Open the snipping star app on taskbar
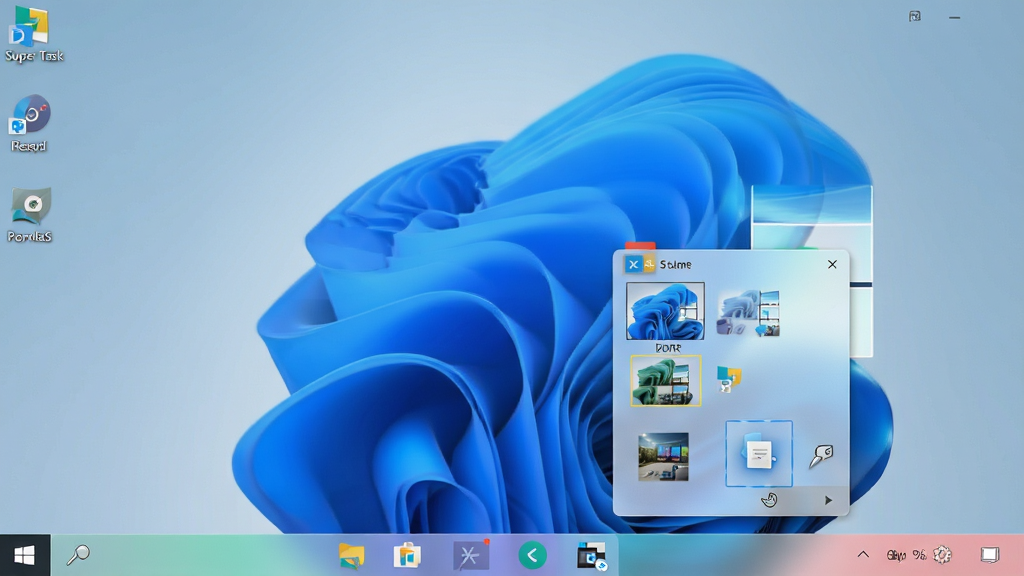The height and width of the screenshot is (576, 1024). pos(470,555)
